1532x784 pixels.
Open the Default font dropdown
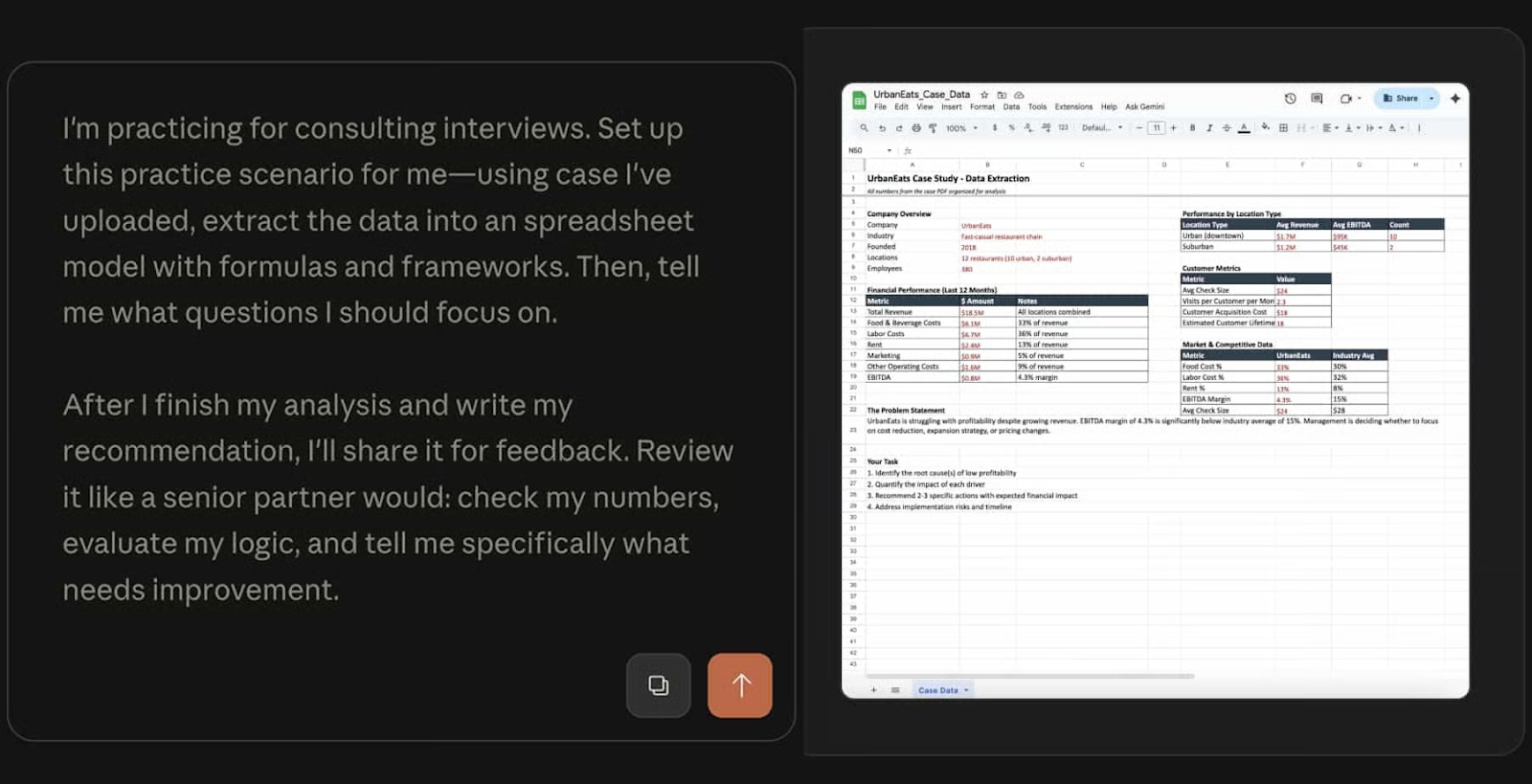coord(1102,128)
